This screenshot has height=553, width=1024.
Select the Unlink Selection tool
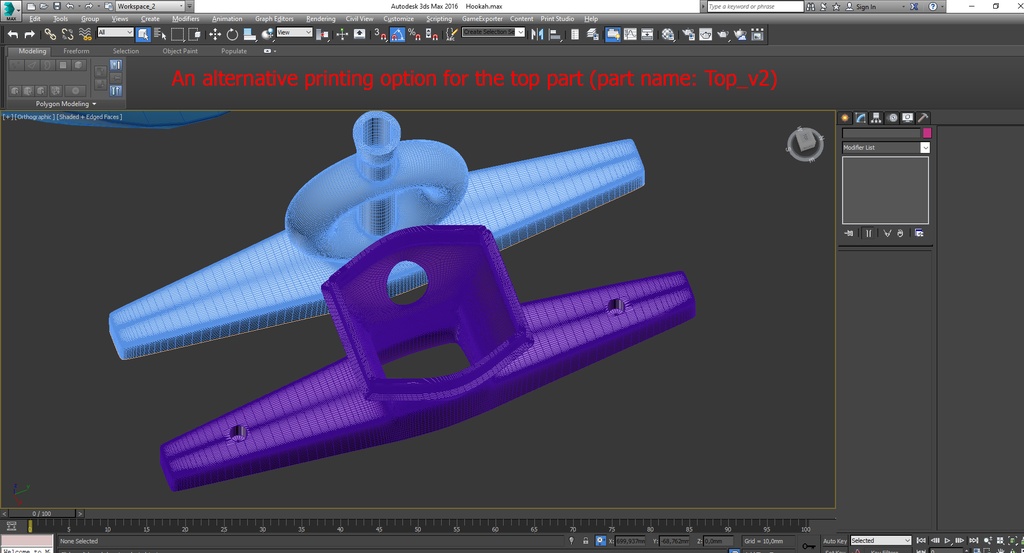pyautogui.click(x=67, y=34)
